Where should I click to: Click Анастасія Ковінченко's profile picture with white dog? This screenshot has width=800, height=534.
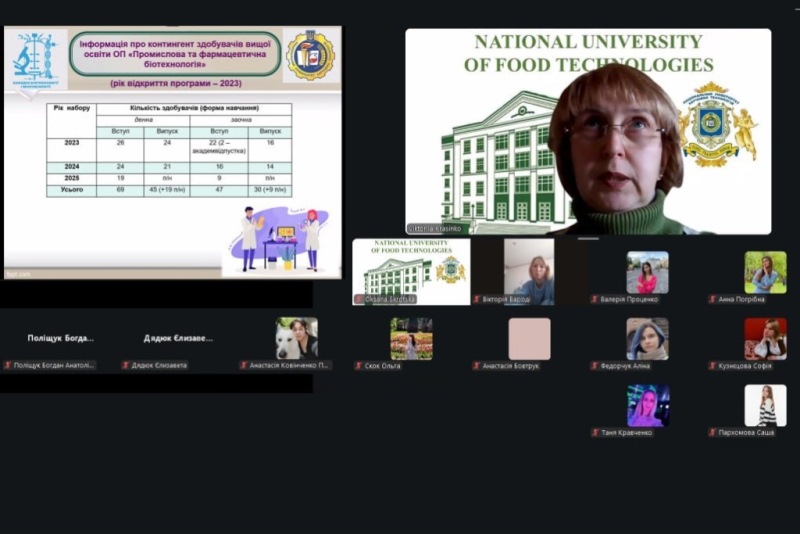point(296,339)
